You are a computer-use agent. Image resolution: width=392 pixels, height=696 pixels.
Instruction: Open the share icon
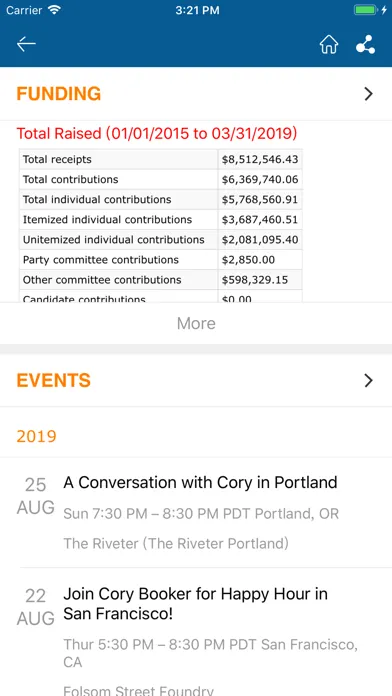click(x=366, y=44)
